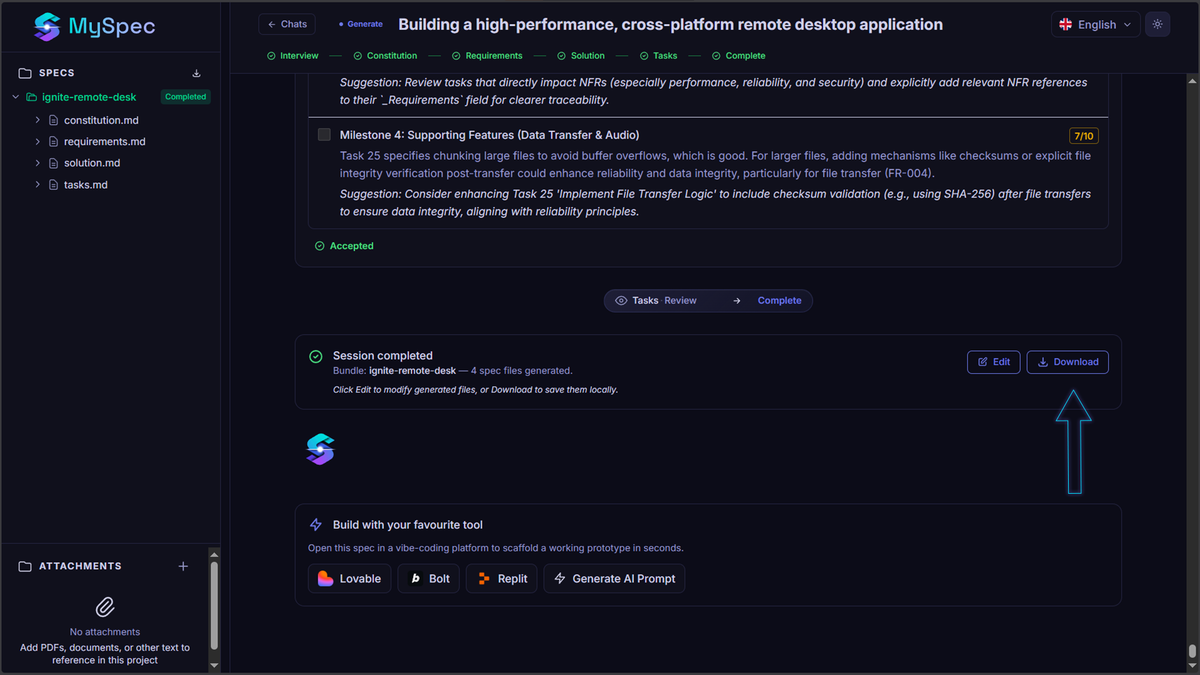Image resolution: width=1200 pixels, height=675 pixels.
Task: Open spec in Lovable
Action: point(349,578)
